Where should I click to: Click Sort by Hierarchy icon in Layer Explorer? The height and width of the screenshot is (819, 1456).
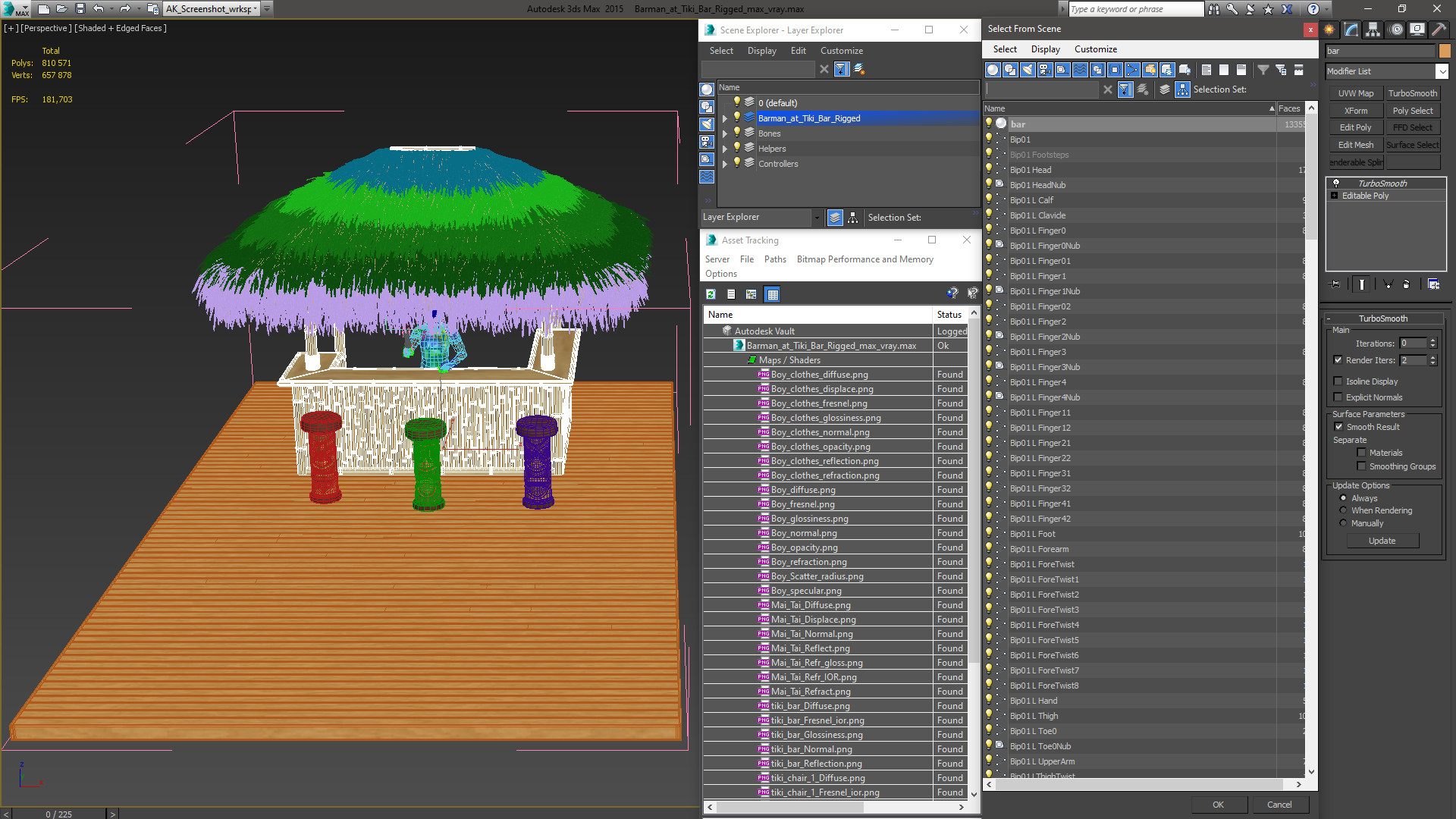(x=853, y=218)
